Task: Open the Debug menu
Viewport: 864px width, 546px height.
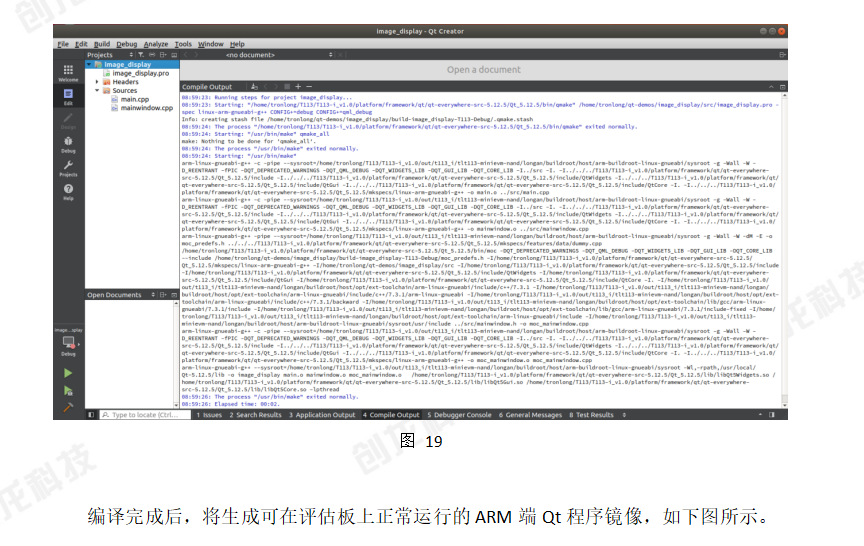Action: 127,44
